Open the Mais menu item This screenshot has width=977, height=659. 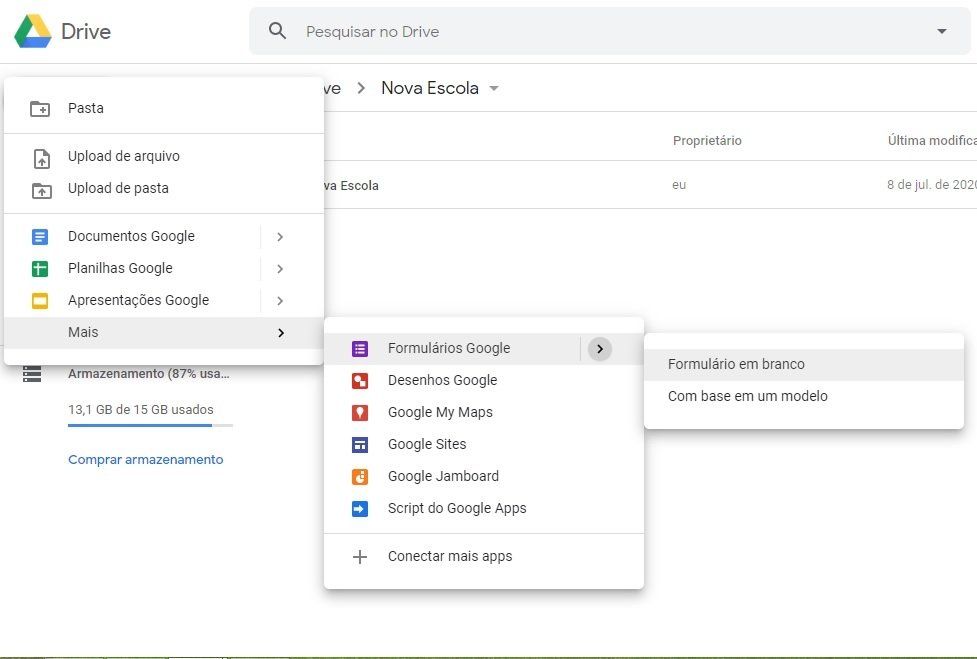coord(164,333)
